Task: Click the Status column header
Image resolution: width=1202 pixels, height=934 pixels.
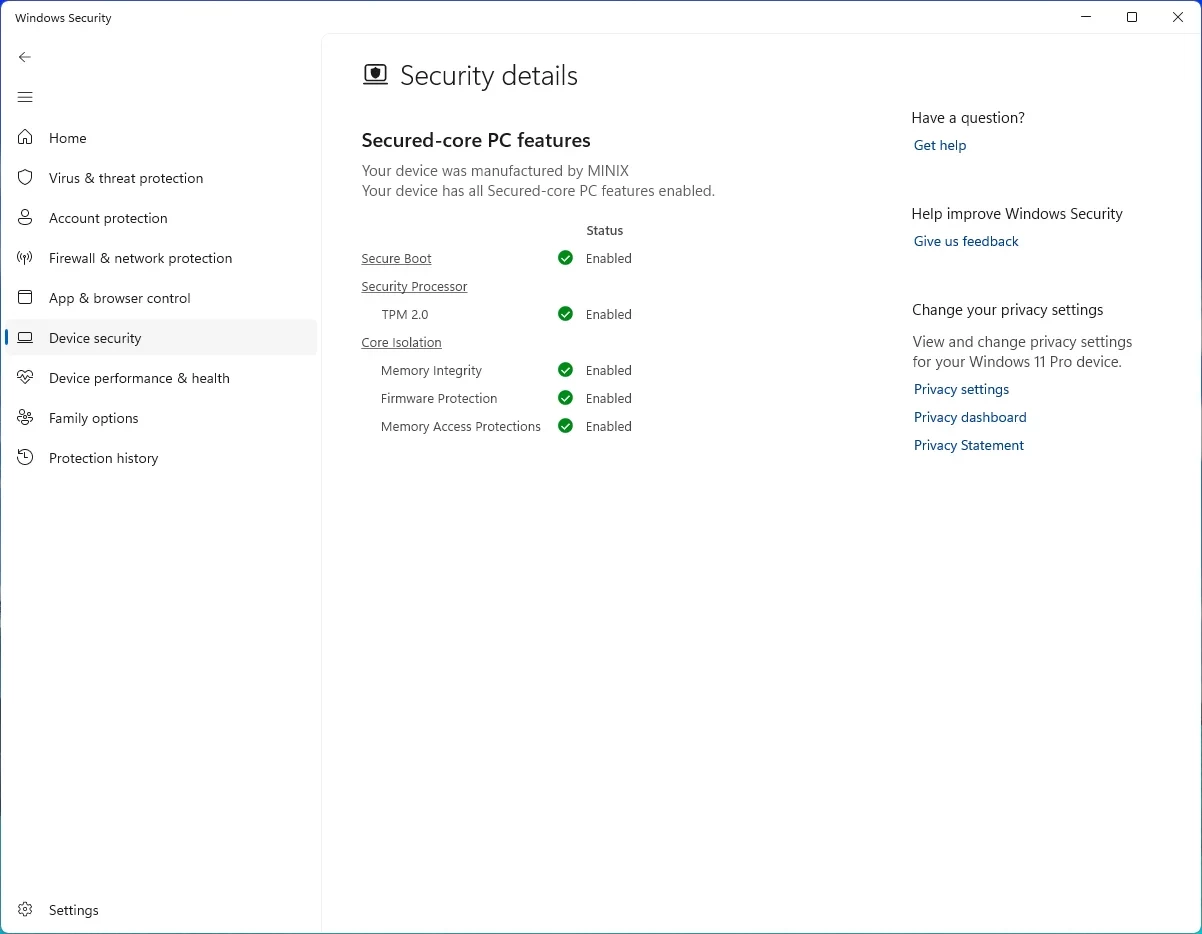Action: coord(605,230)
